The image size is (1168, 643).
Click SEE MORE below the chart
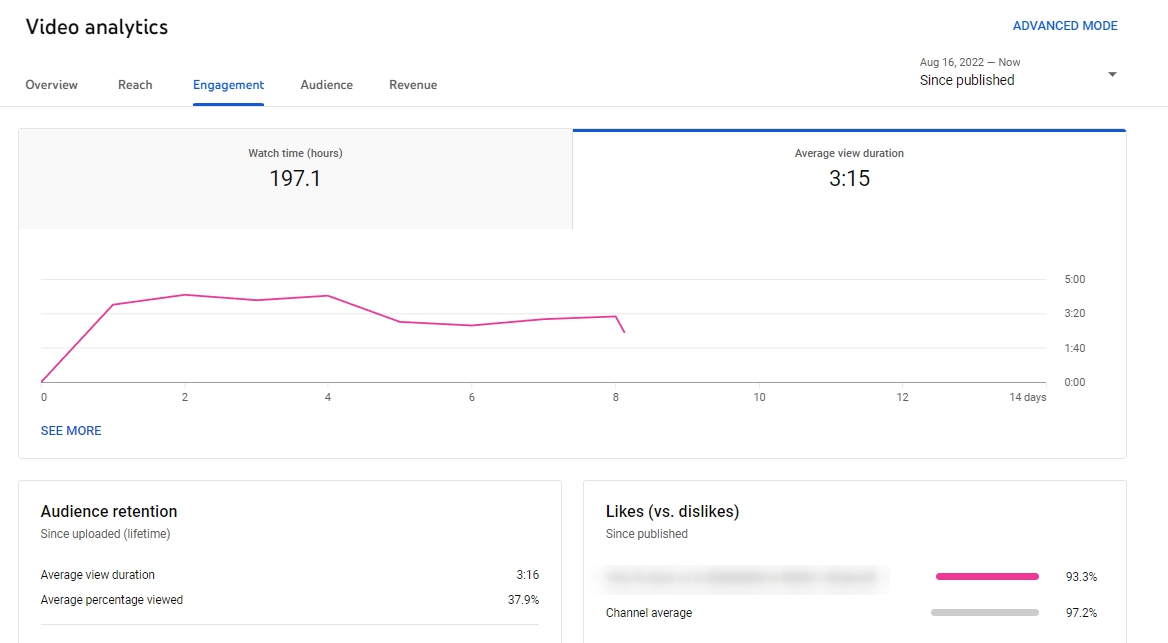[71, 431]
